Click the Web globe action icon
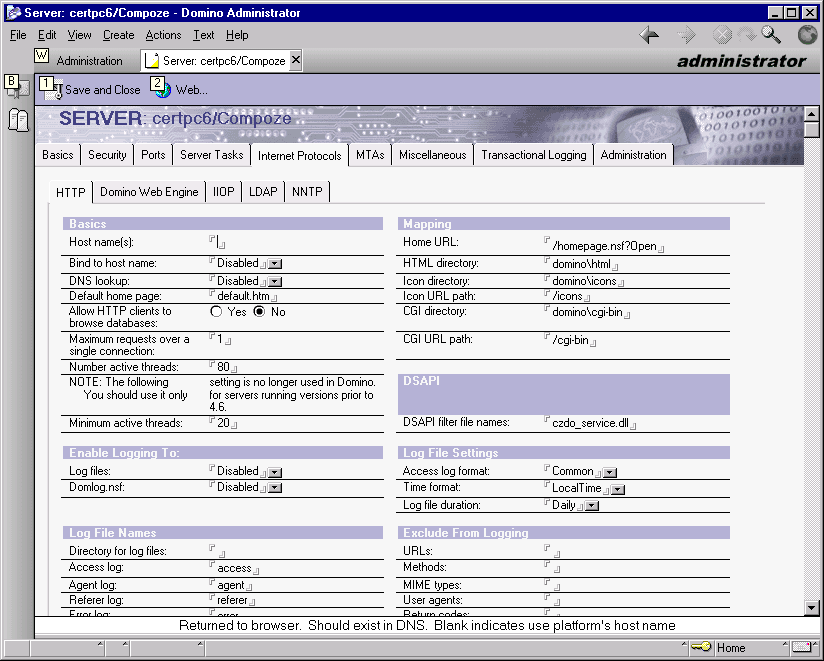This screenshot has height=661, width=824. click(162, 89)
